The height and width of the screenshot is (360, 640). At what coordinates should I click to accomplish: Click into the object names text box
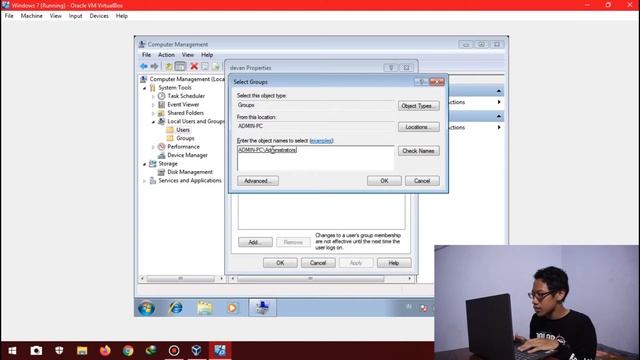coord(316,158)
